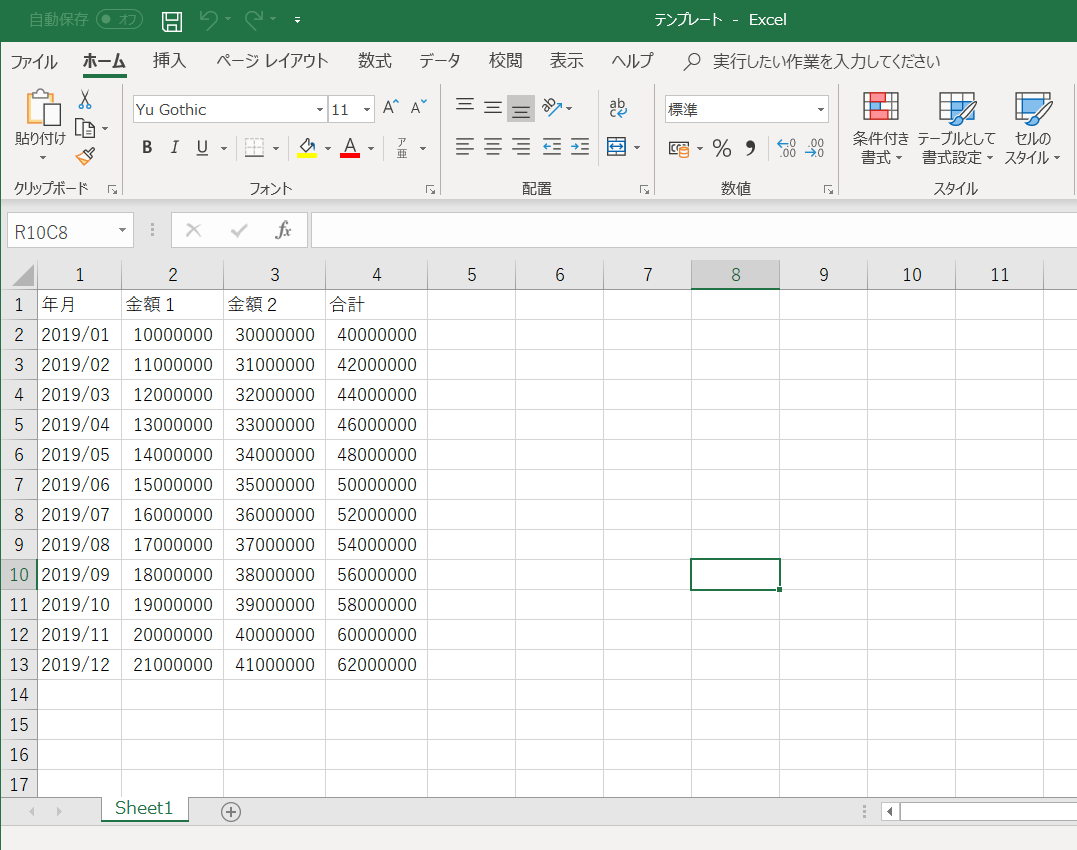The image size is (1077, 850).
Task: Switch to ページ レイアウト tab
Action: point(272,60)
